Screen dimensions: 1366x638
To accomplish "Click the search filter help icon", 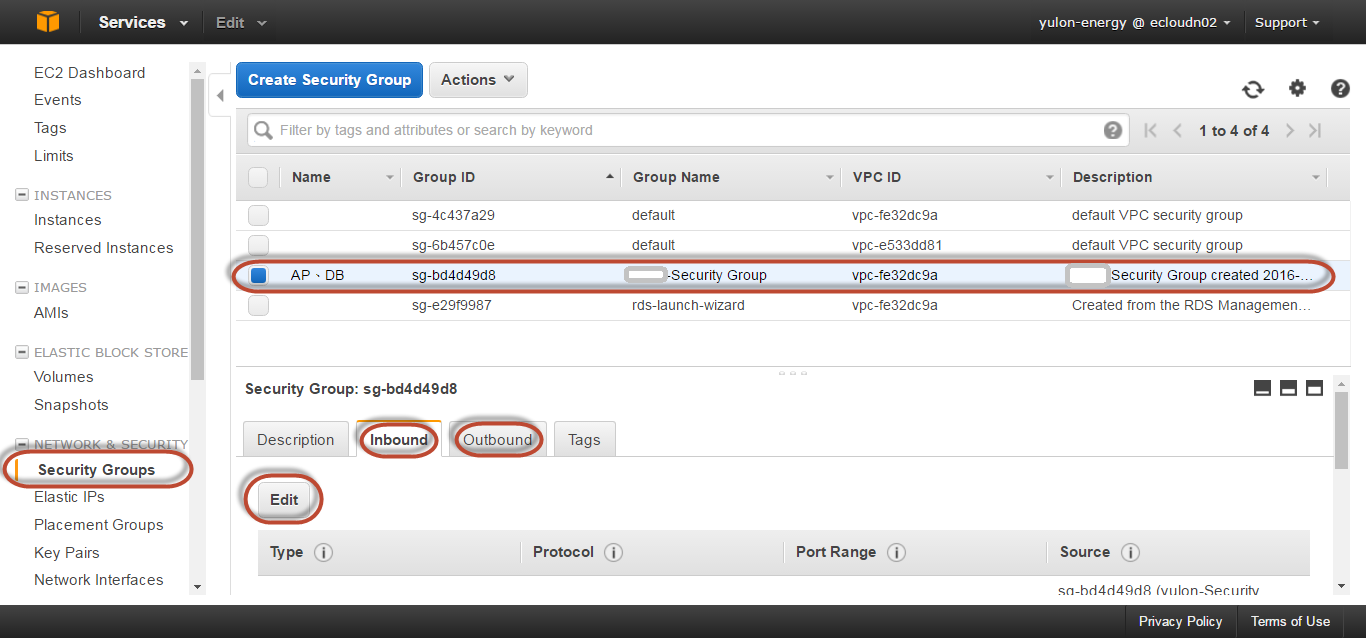I will (1112, 130).
